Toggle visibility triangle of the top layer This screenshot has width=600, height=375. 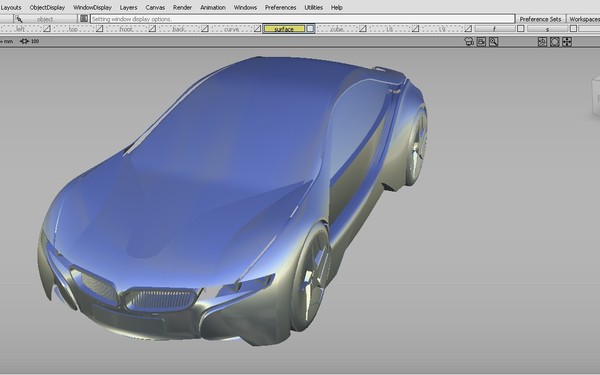coord(99,29)
